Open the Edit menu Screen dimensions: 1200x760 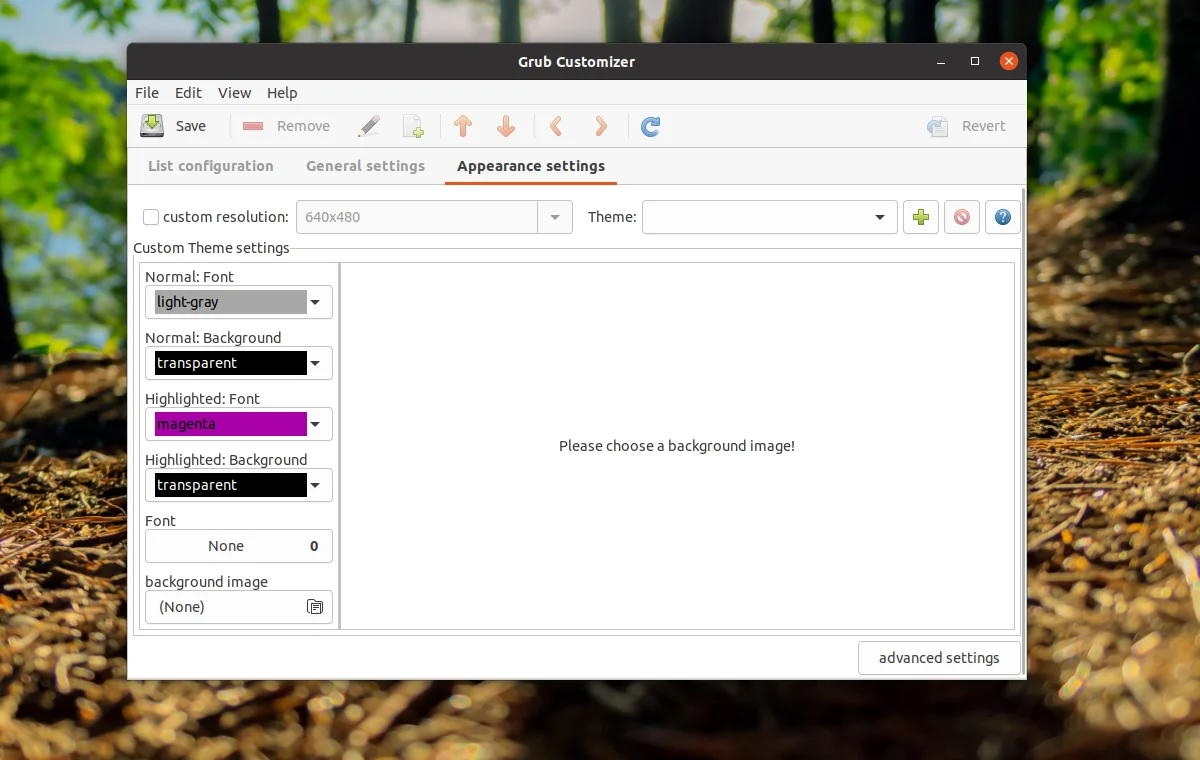pyautogui.click(x=188, y=93)
